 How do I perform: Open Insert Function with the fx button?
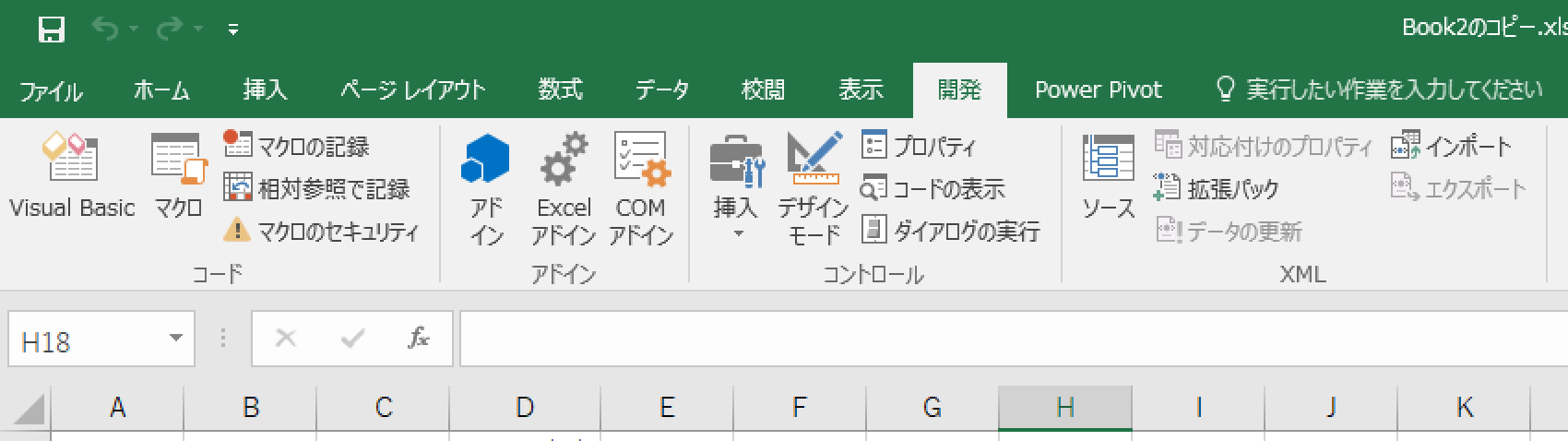pyautogui.click(x=419, y=339)
